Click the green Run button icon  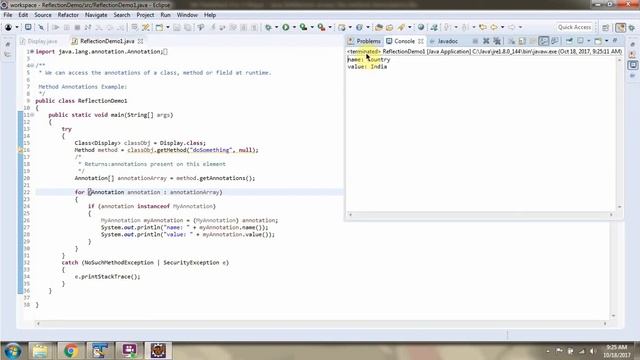tap(286, 27)
